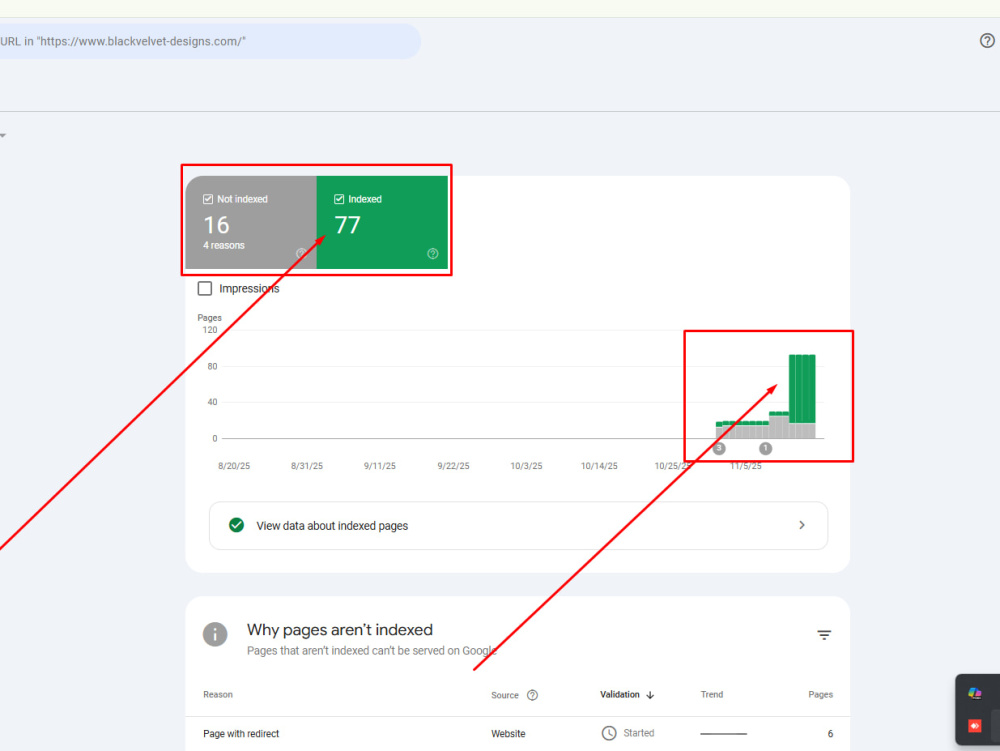Click the Reason column header
The image size is (1000, 751).
point(217,694)
